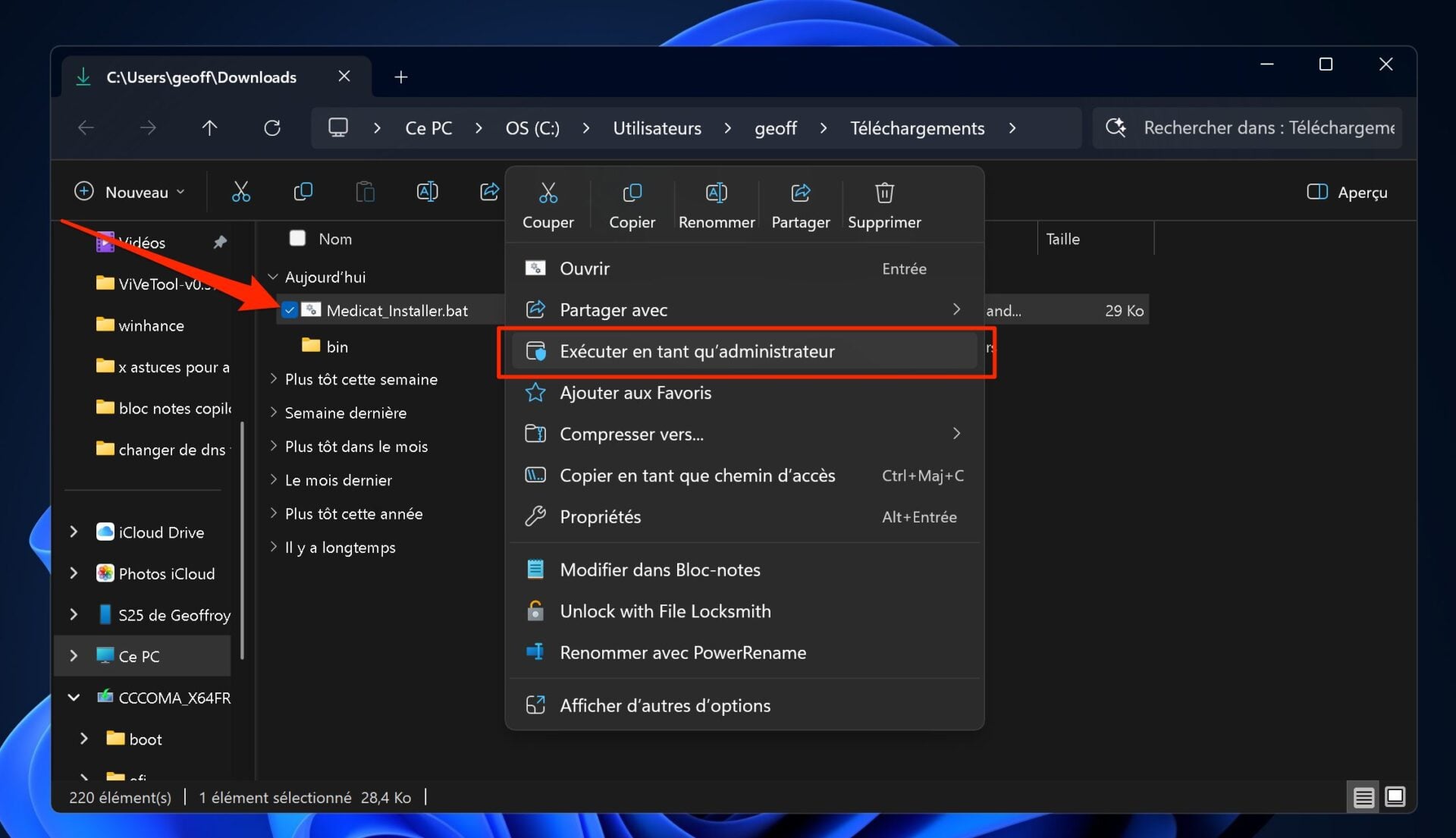This screenshot has width=1456, height=838.
Task: Open the Nouveau dropdown
Action: [x=130, y=193]
